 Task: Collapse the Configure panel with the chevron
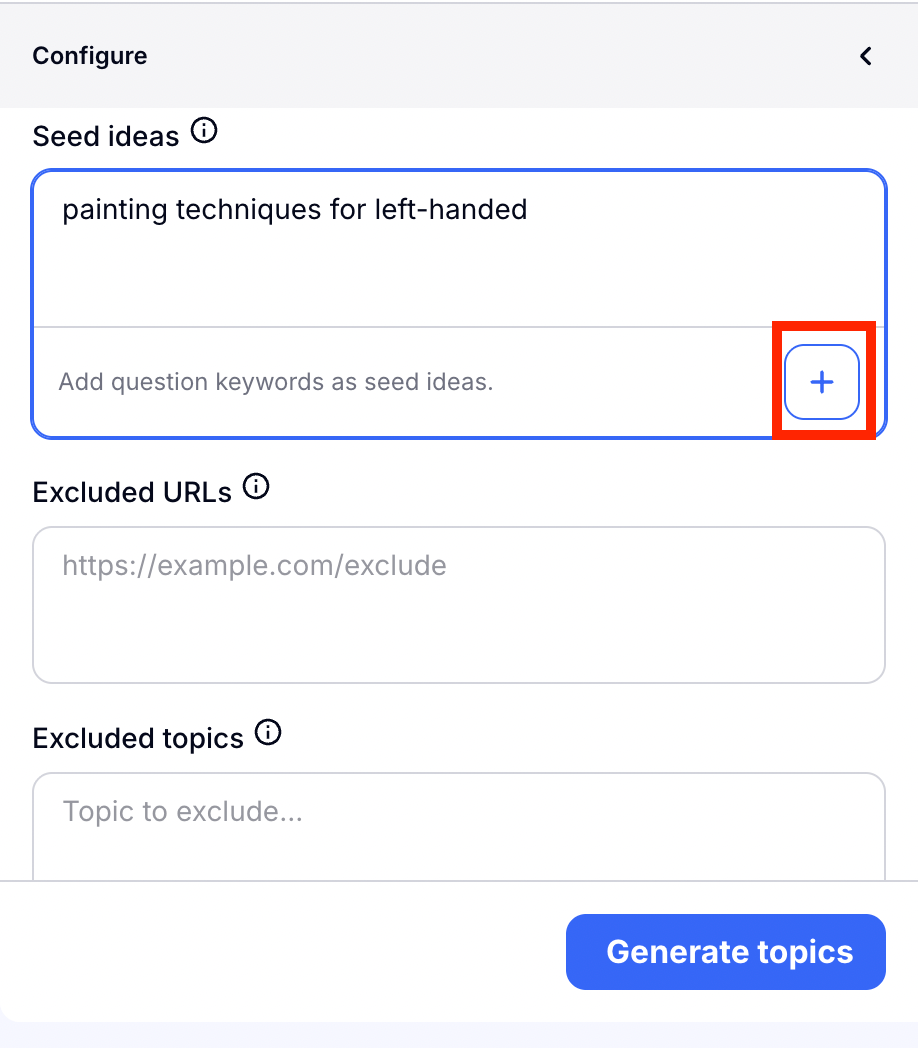pos(866,56)
